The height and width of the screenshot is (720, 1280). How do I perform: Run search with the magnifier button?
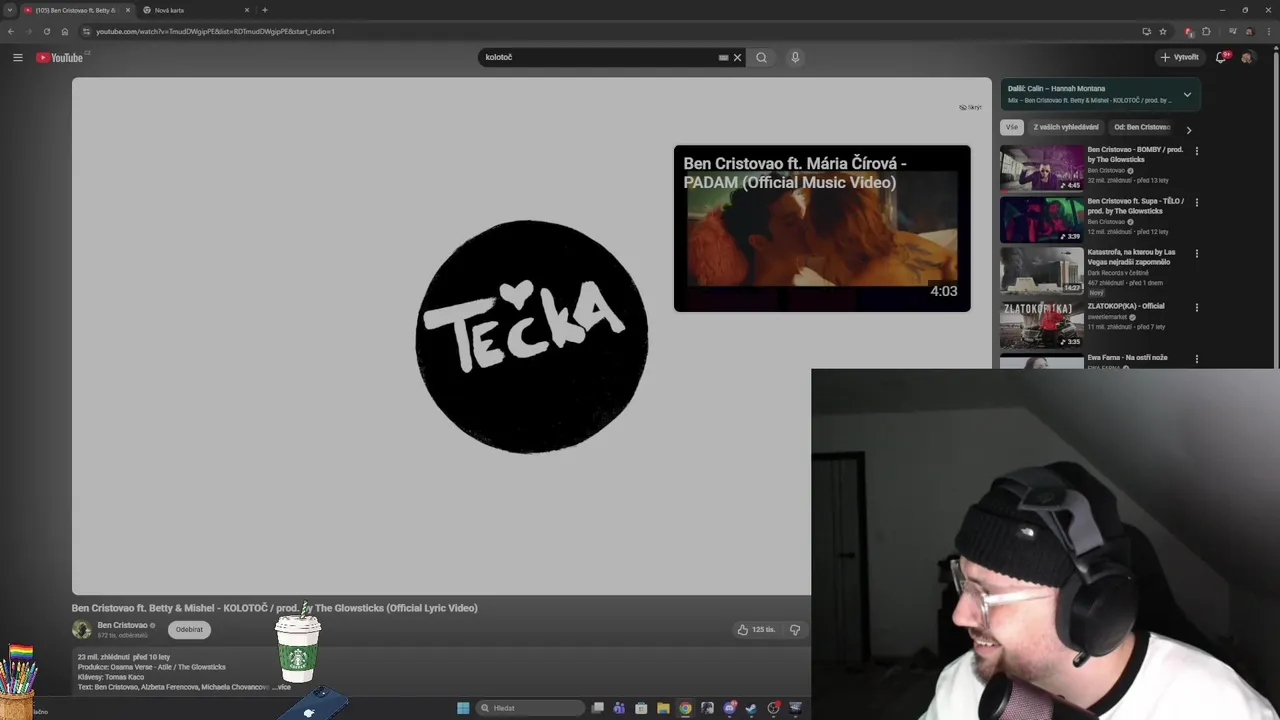tap(761, 58)
